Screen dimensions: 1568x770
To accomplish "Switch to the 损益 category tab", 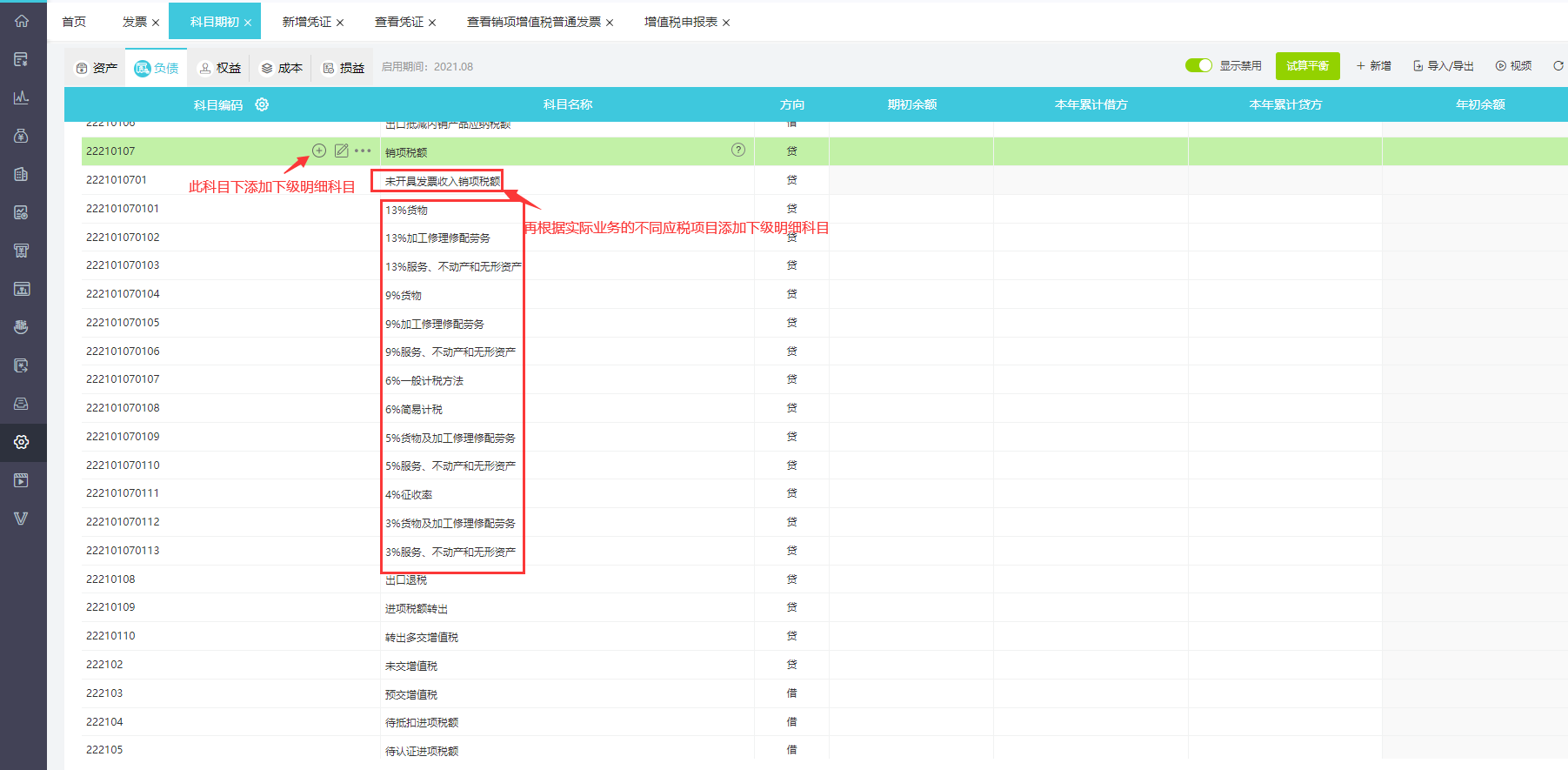I will point(344,68).
